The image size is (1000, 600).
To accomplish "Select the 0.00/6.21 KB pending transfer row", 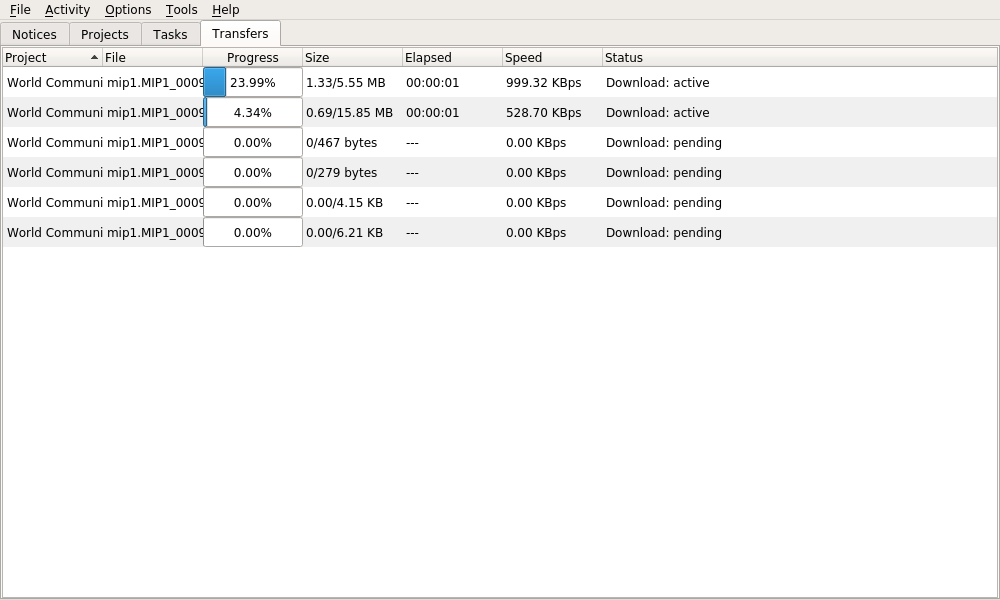I will (x=344, y=233).
